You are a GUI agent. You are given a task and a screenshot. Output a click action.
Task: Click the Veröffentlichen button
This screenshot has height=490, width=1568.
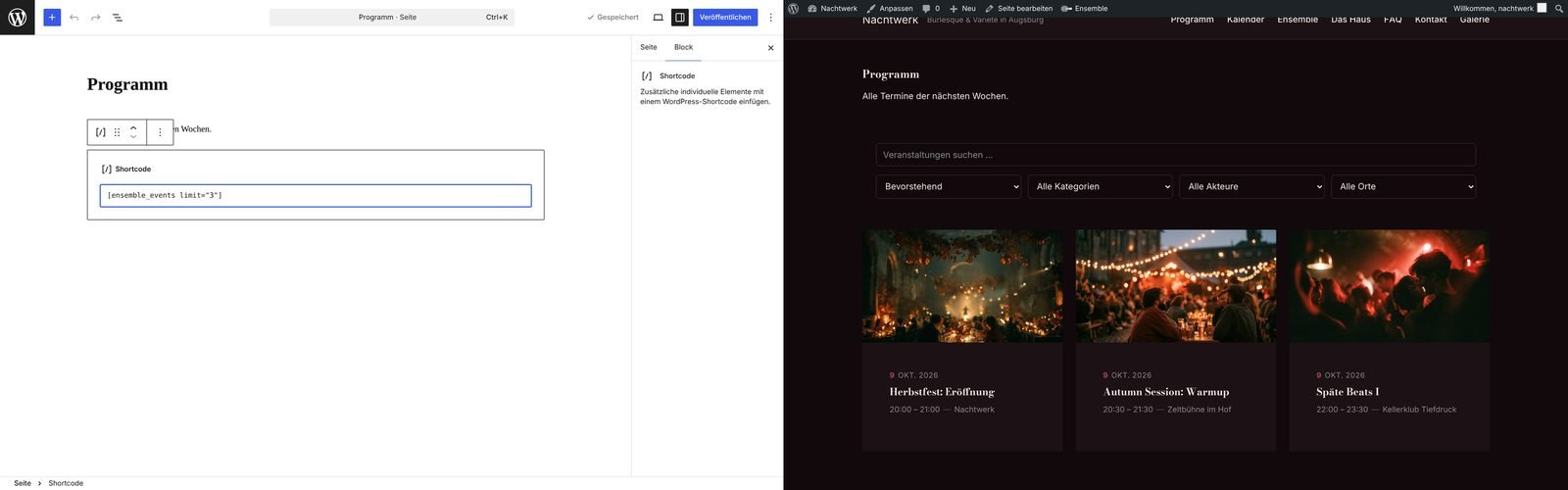(725, 17)
